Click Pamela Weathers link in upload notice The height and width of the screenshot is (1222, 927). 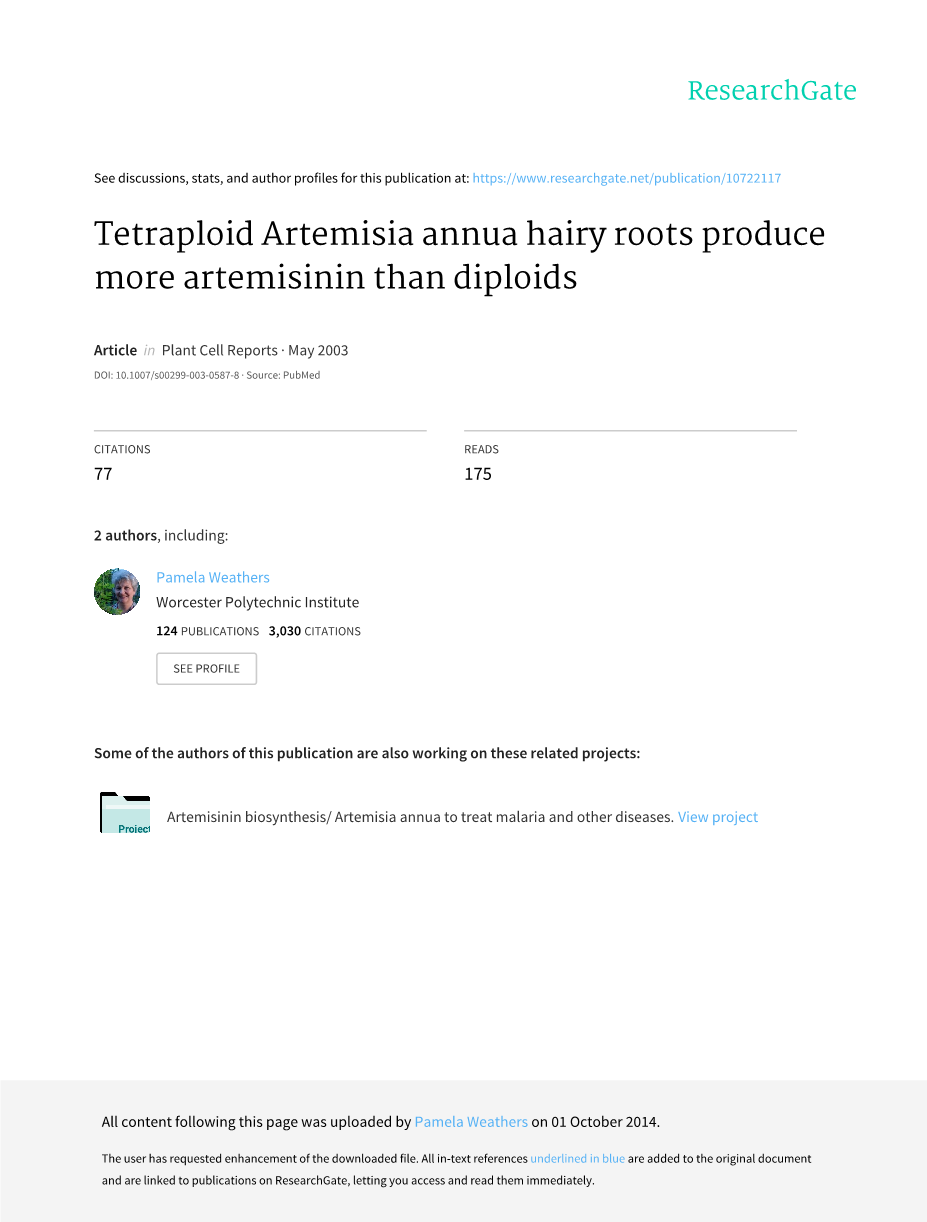pos(471,1122)
